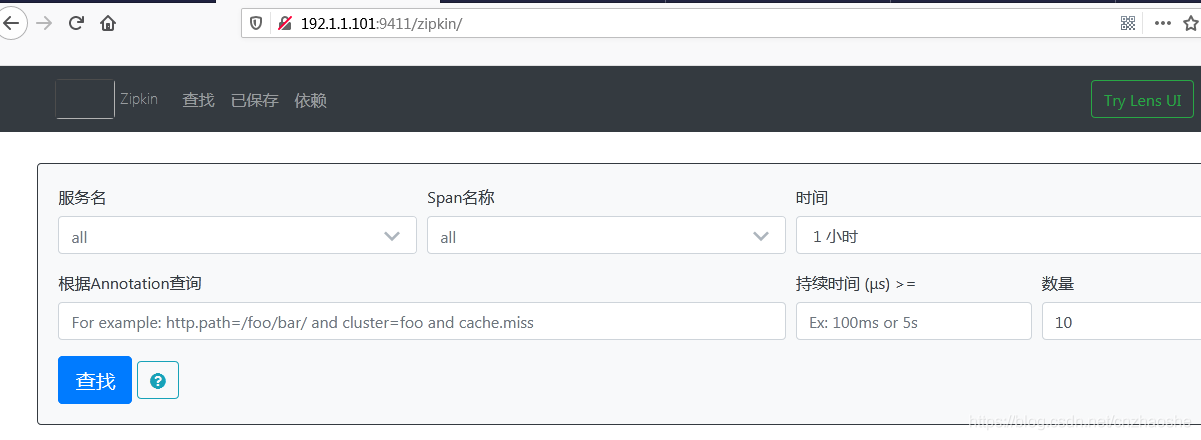Expand the 服务名 dropdown
Viewport: 1201px width, 440px height.
[x=237, y=236]
